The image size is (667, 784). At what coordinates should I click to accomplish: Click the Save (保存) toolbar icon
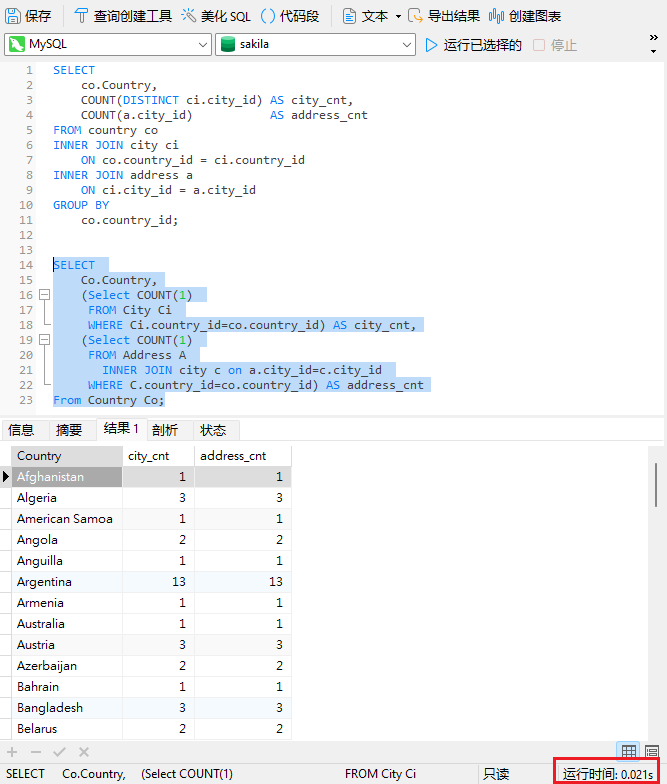28,16
